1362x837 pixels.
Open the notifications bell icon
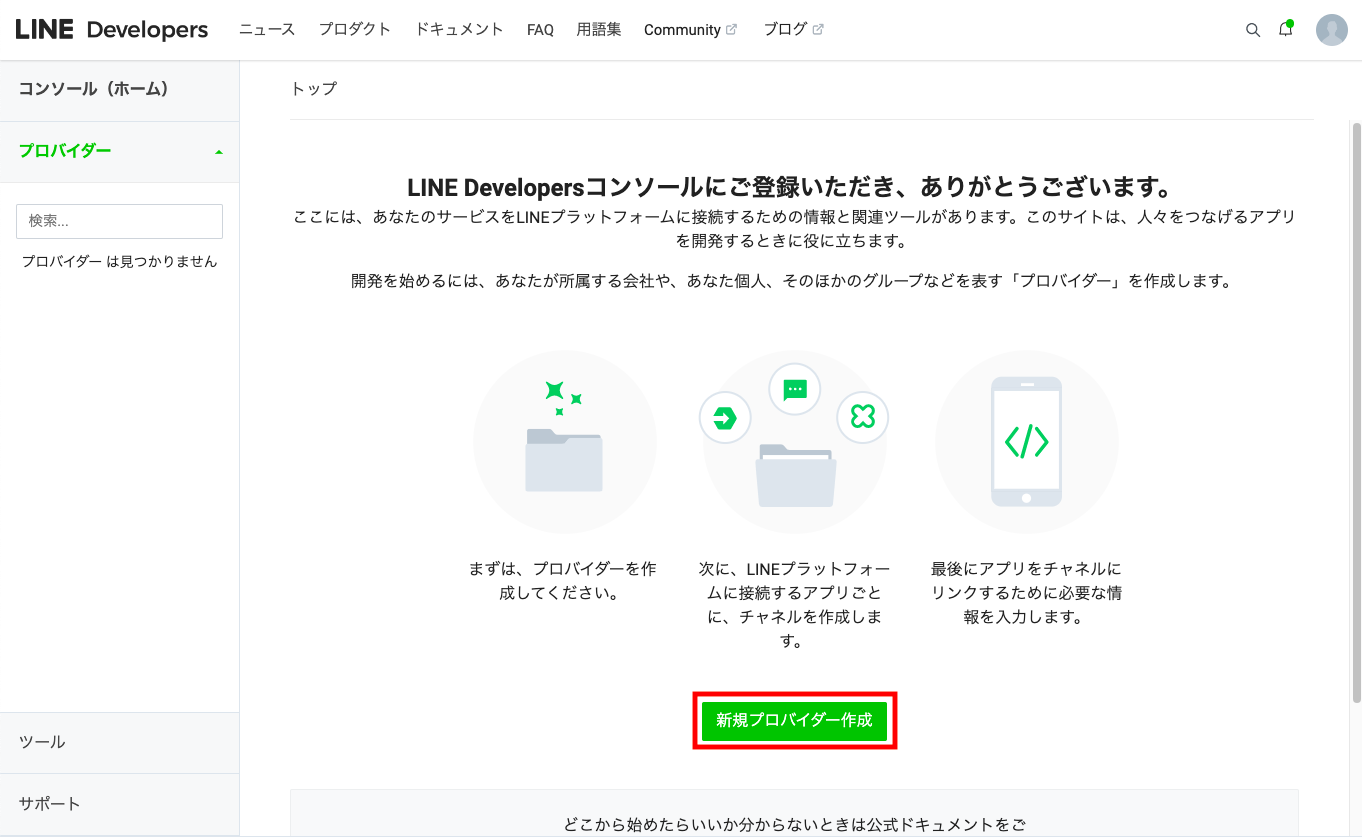pos(1285,30)
